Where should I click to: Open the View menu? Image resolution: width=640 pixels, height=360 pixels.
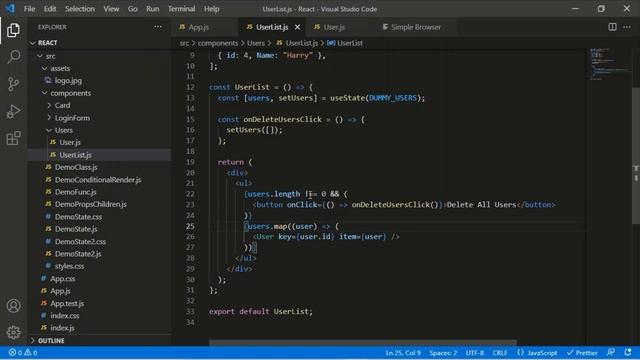point(111,9)
